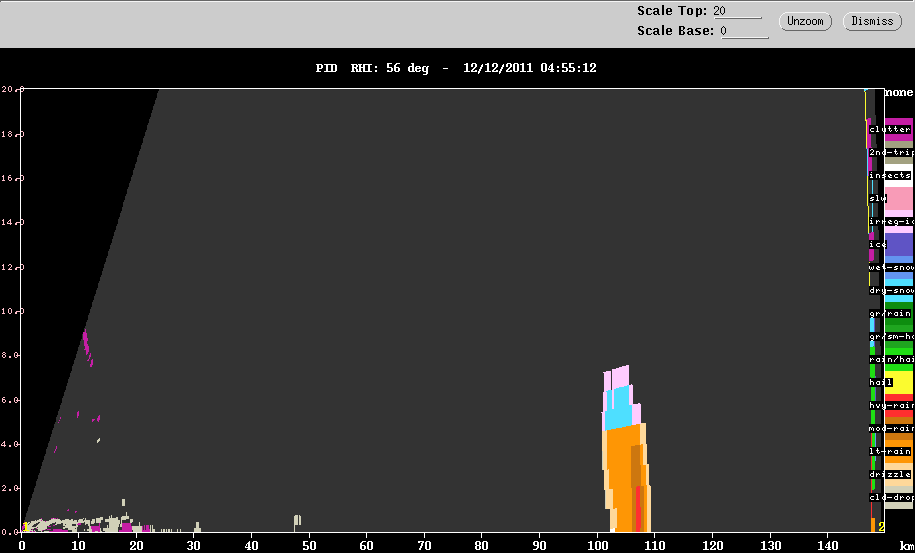Click the 'drizzle' legend label
This screenshot has width=915, height=553.
click(890, 475)
